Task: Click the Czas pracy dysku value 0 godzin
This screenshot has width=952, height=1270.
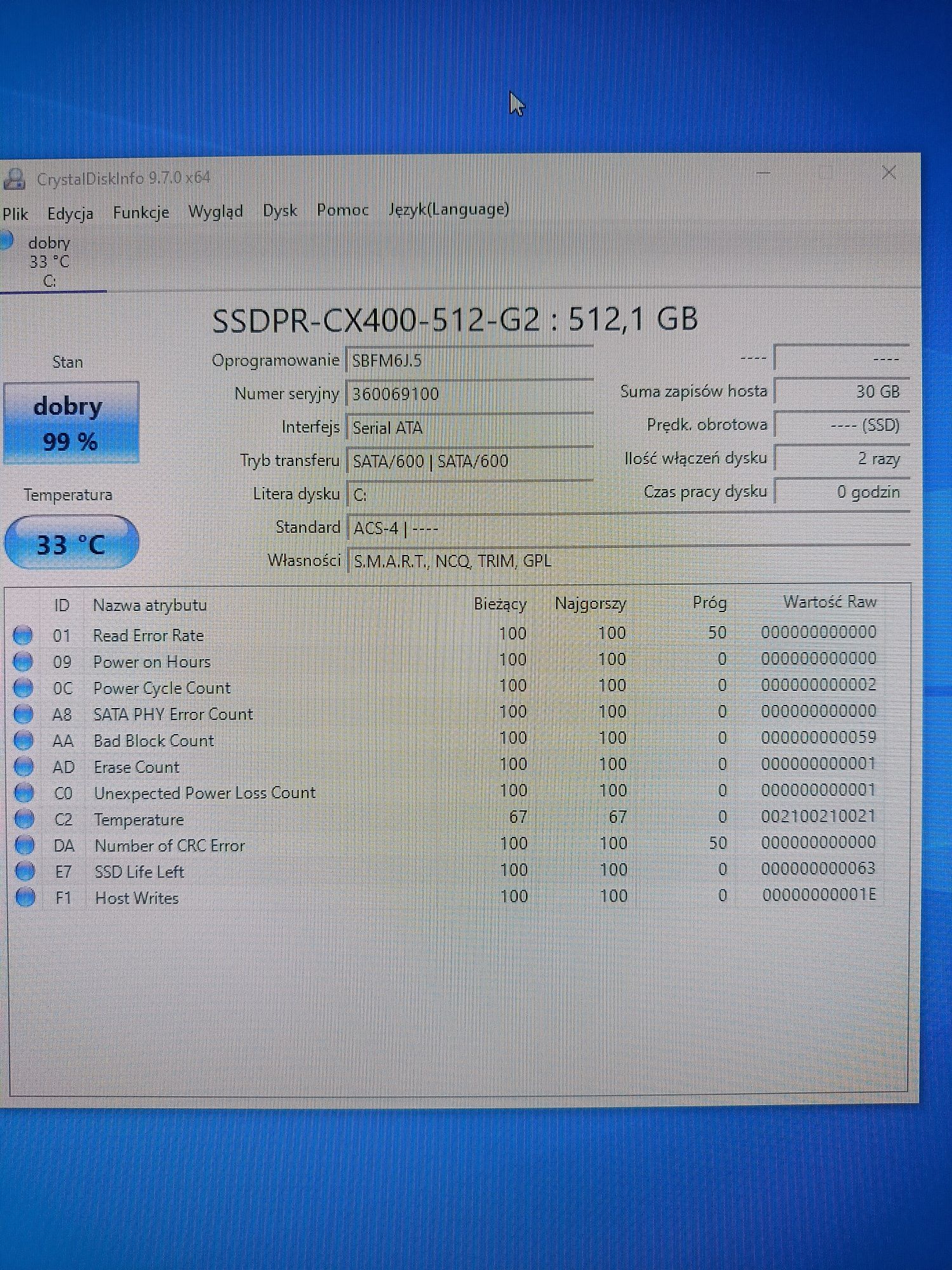Action: pos(842,491)
